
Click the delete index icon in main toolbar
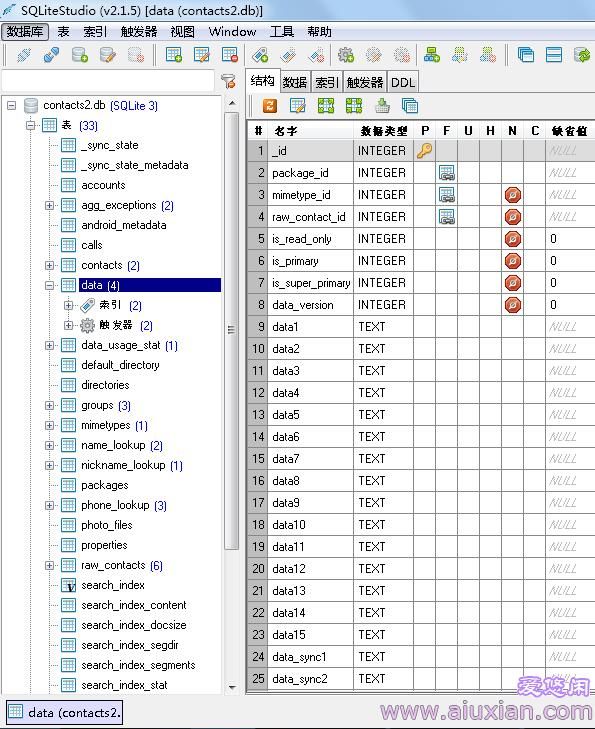pos(317,55)
